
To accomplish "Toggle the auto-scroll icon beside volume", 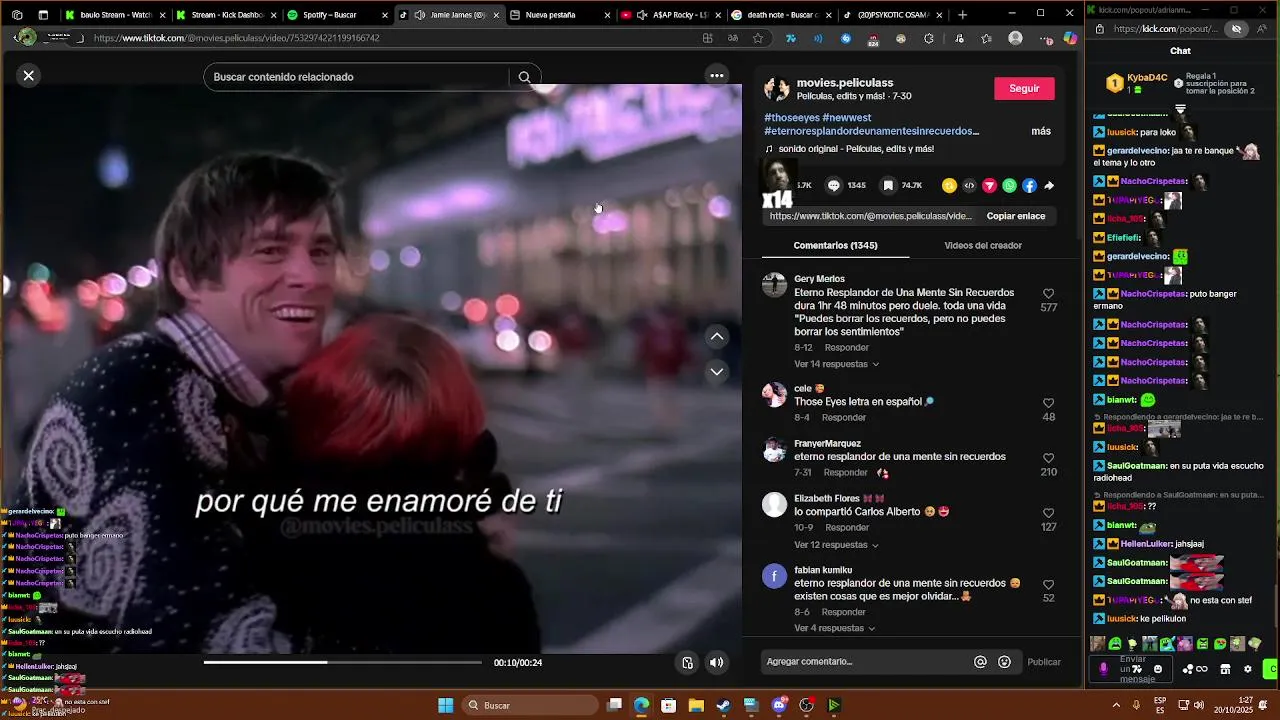I will coord(687,662).
